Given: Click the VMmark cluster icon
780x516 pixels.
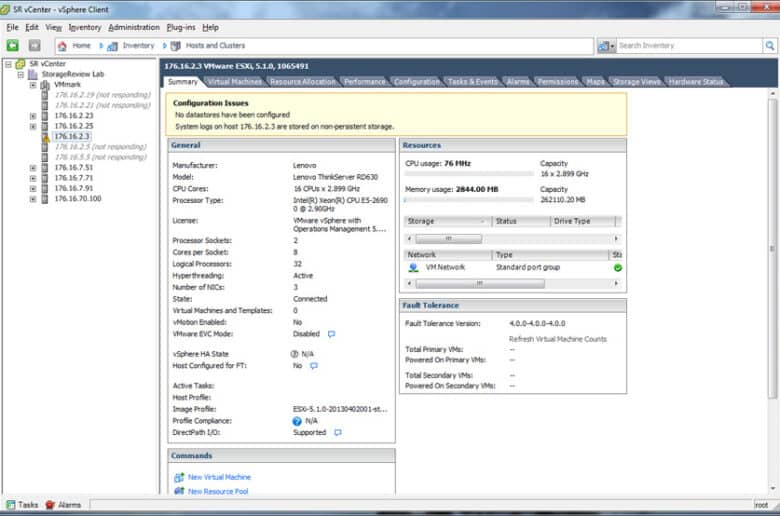Looking at the screenshot, I should coord(45,85).
